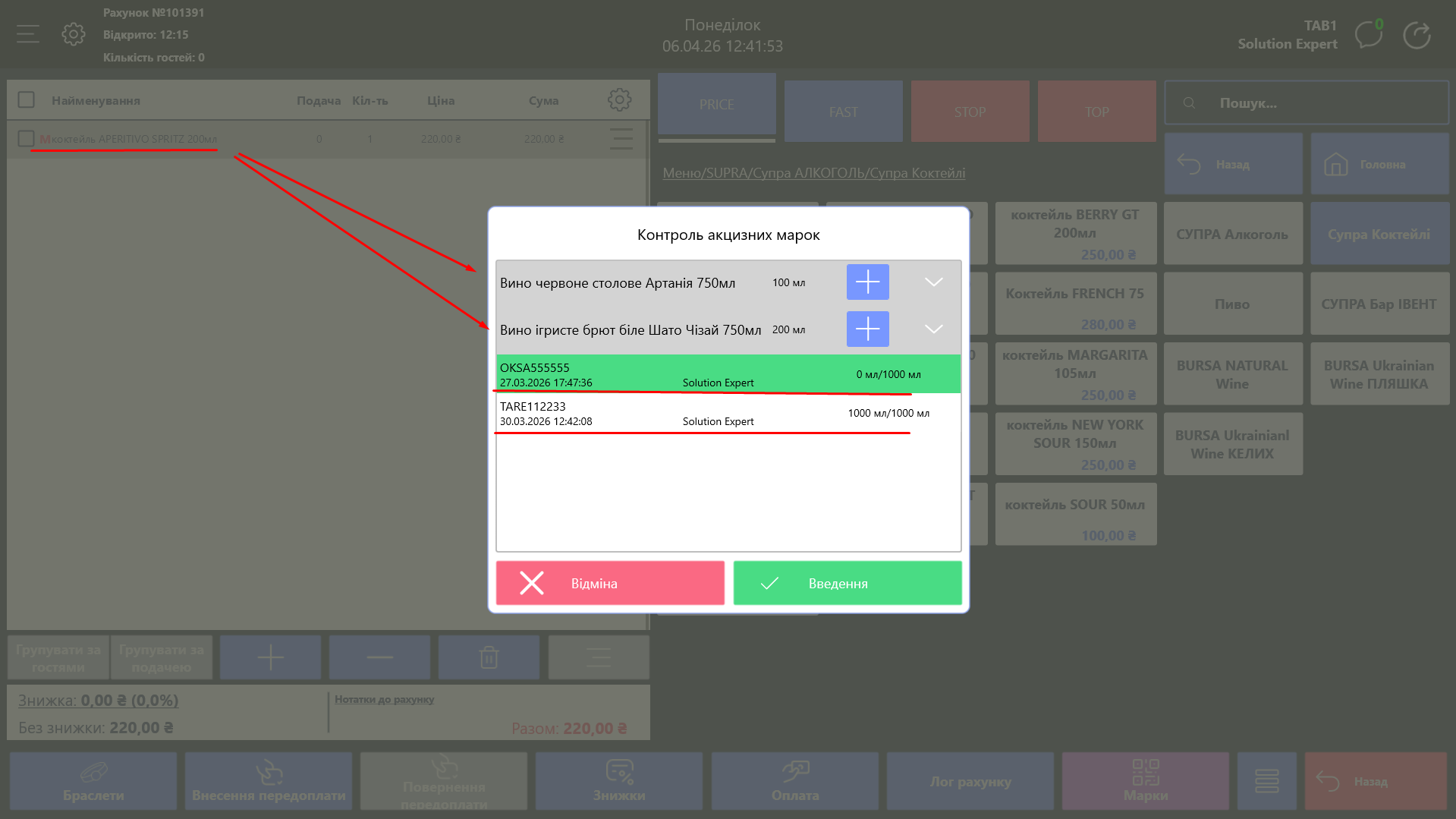This screenshot has width=1456, height=819.
Task: Expand the Вино червоне столове Артанія row
Action: point(933,282)
